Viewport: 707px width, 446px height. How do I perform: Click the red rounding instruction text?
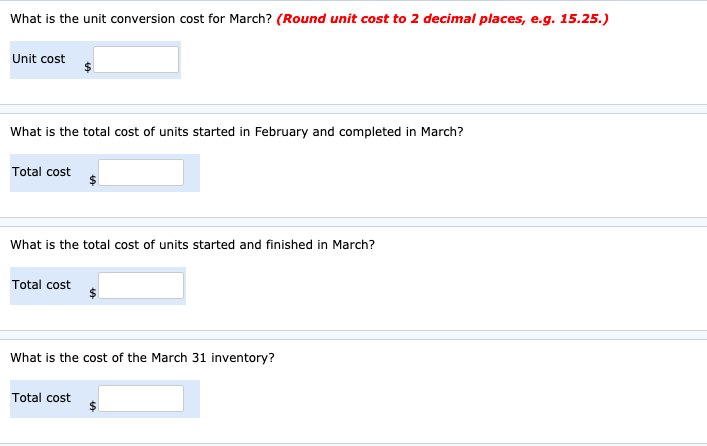tap(443, 19)
